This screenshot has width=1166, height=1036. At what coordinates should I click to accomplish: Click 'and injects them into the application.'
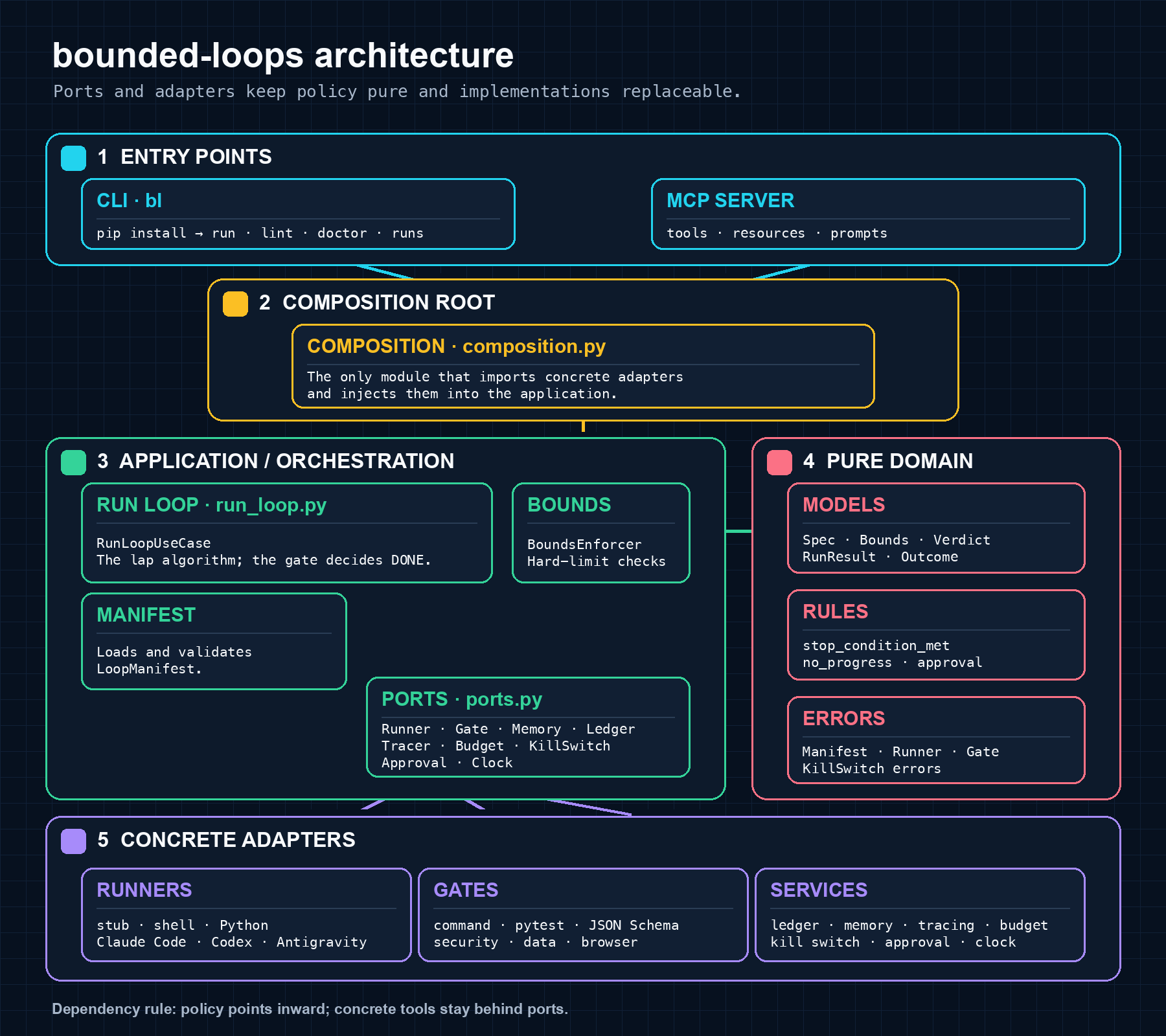(462, 394)
